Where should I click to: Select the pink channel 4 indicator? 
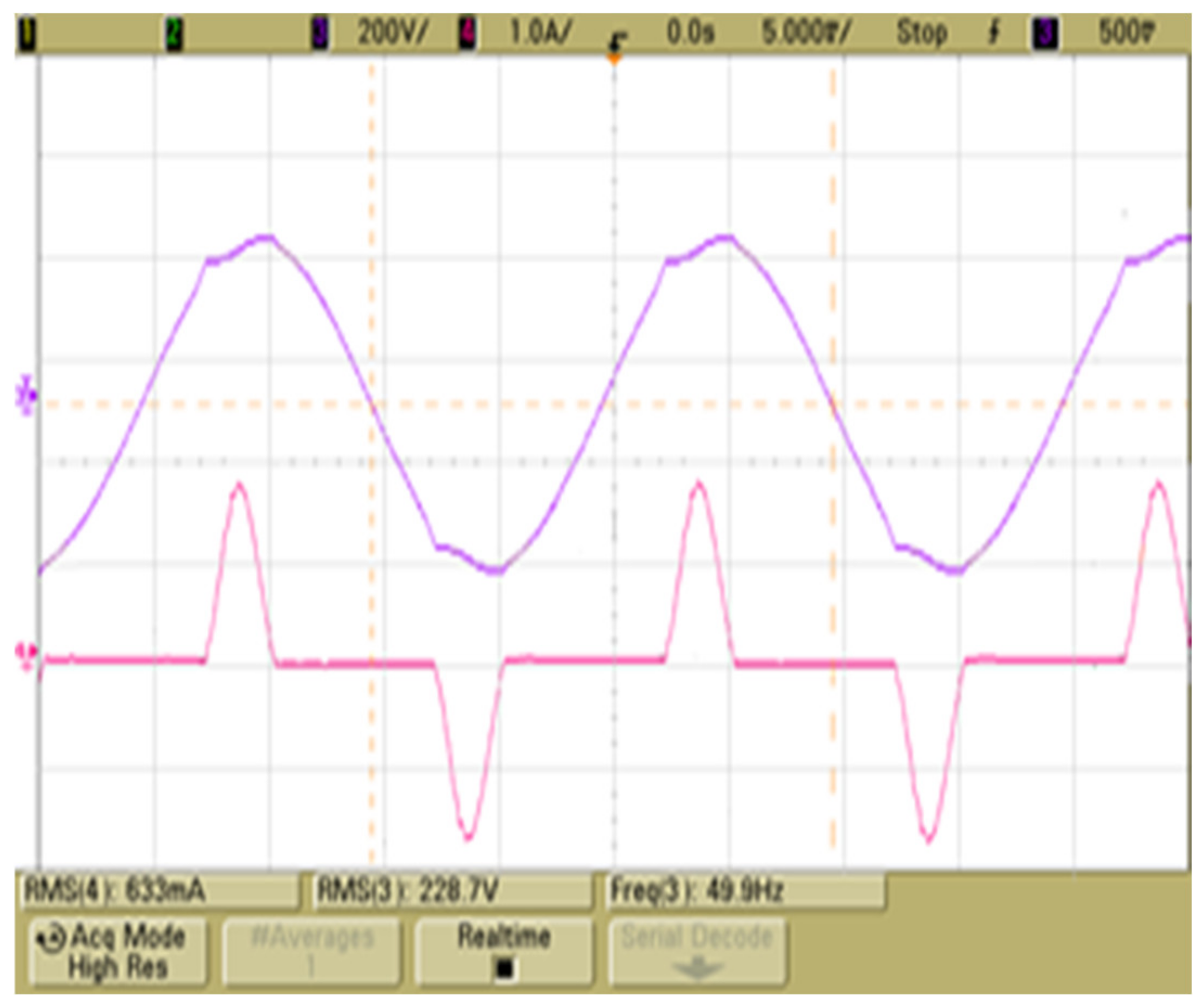coord(467,33)
